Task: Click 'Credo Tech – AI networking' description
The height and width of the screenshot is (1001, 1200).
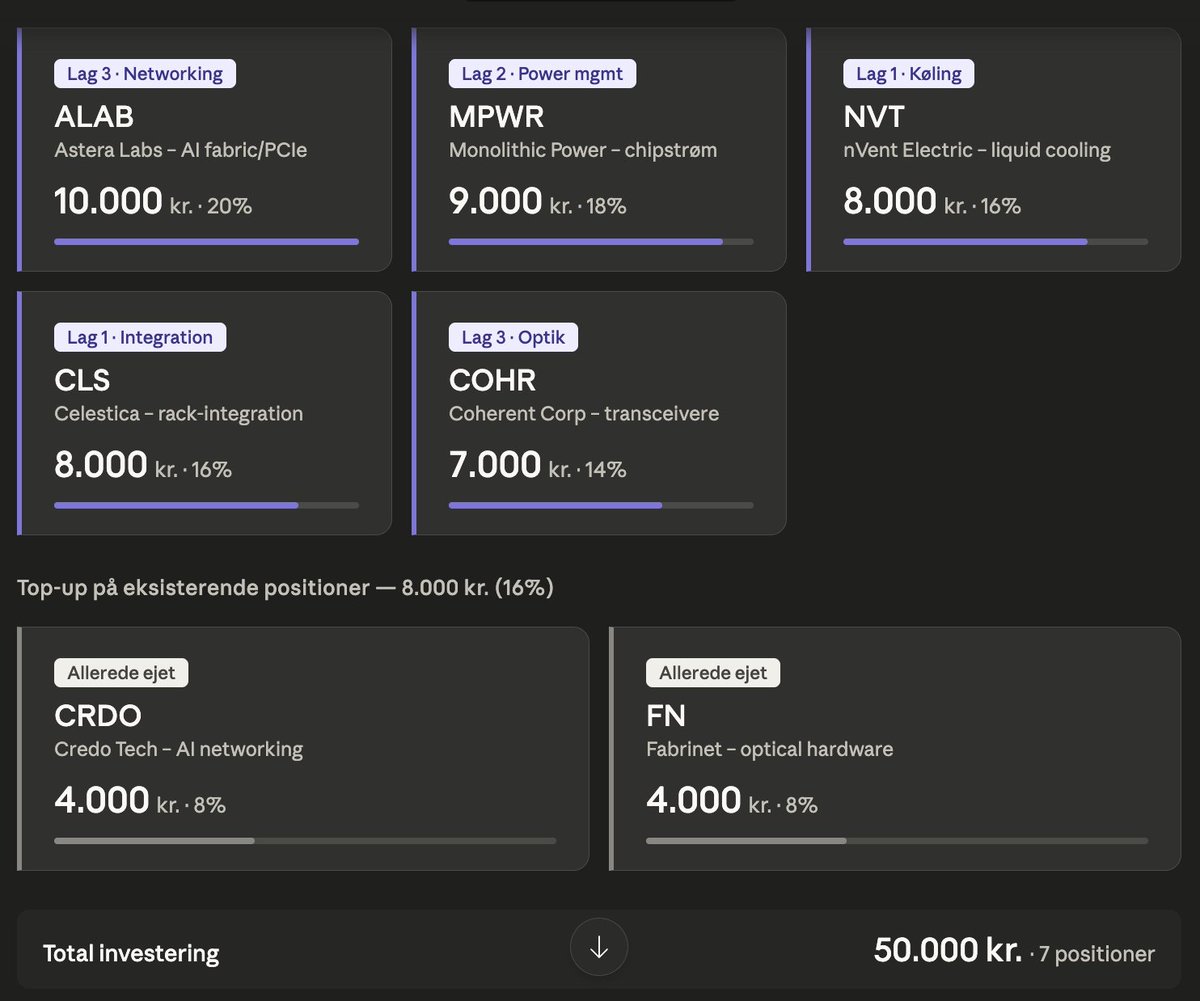Action: 178,749
